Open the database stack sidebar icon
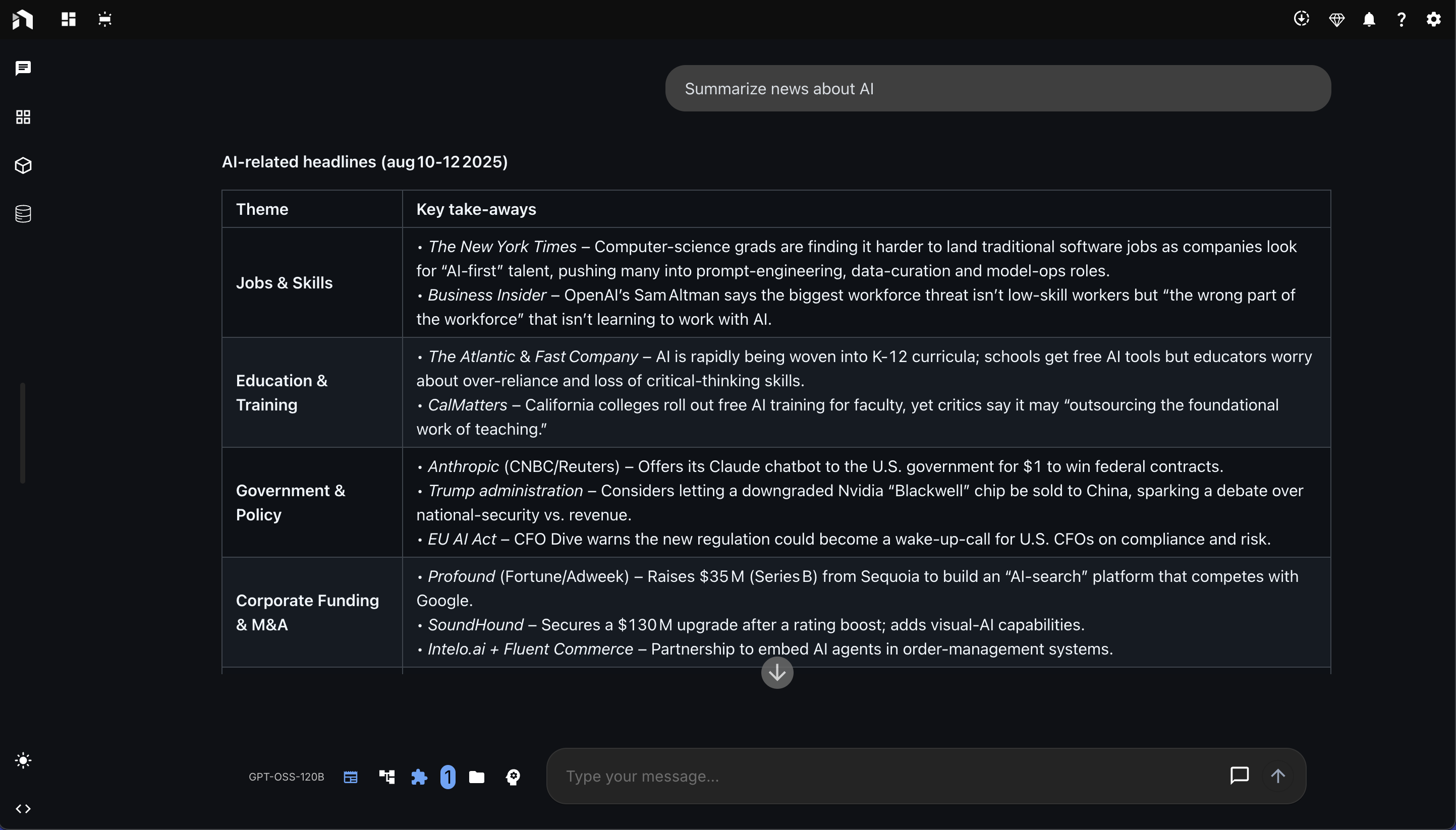 click(23, 214)
